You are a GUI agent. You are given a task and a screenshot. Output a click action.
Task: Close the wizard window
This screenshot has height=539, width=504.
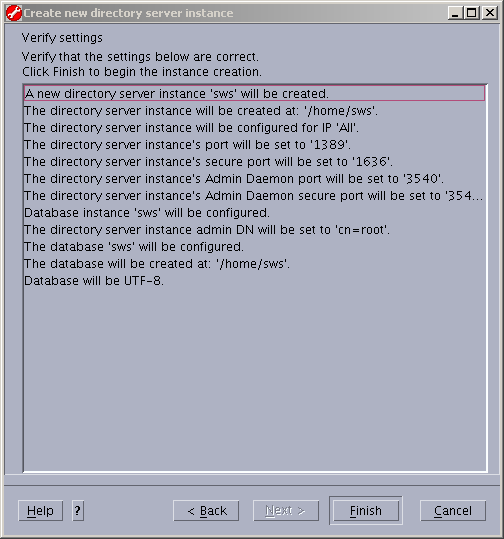tap(489, 13)
